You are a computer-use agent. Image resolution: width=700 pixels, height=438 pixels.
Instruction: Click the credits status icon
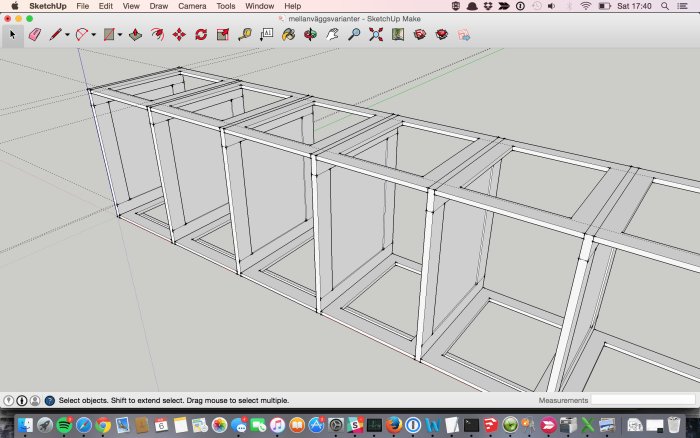coord(21,400)
